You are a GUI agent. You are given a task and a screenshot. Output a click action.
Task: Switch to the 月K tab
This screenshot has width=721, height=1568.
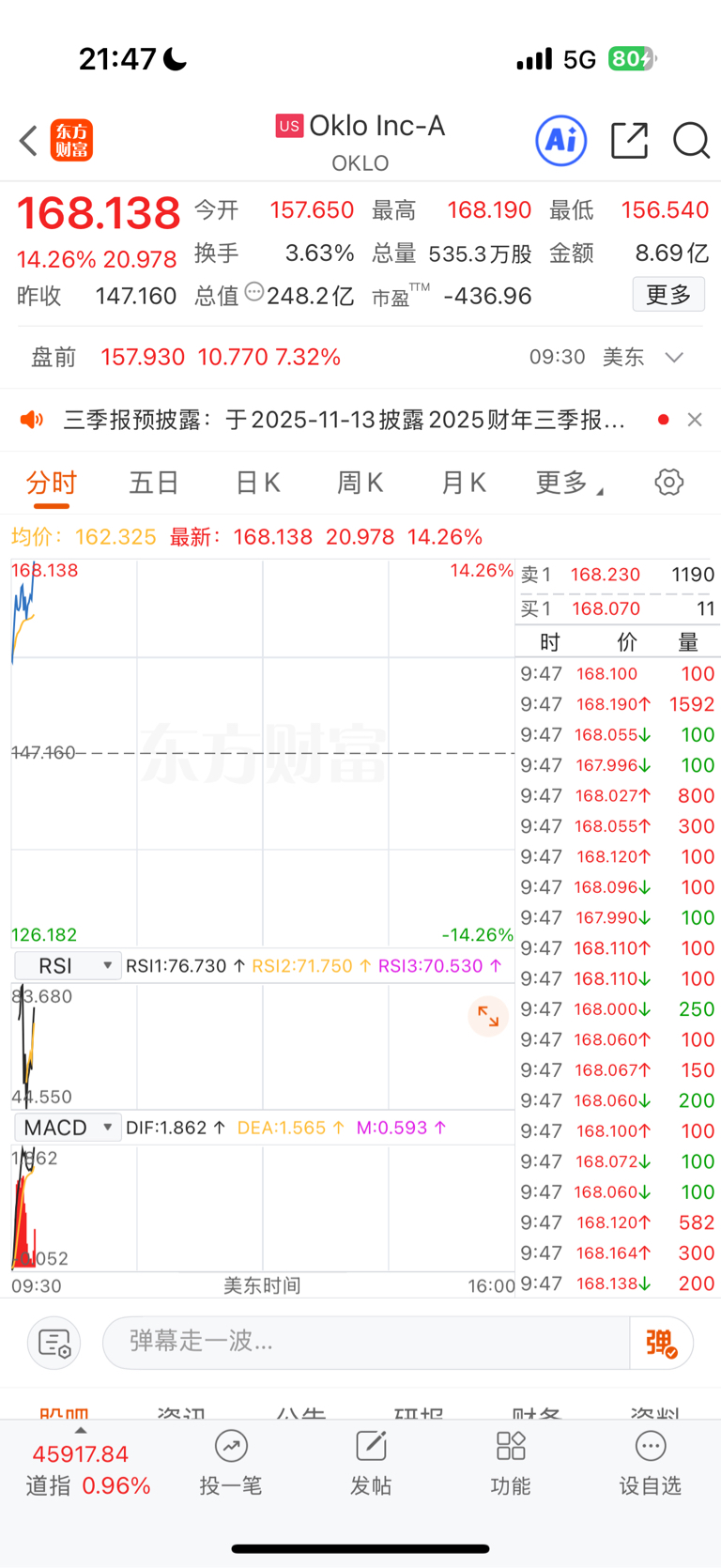[464, 483]
